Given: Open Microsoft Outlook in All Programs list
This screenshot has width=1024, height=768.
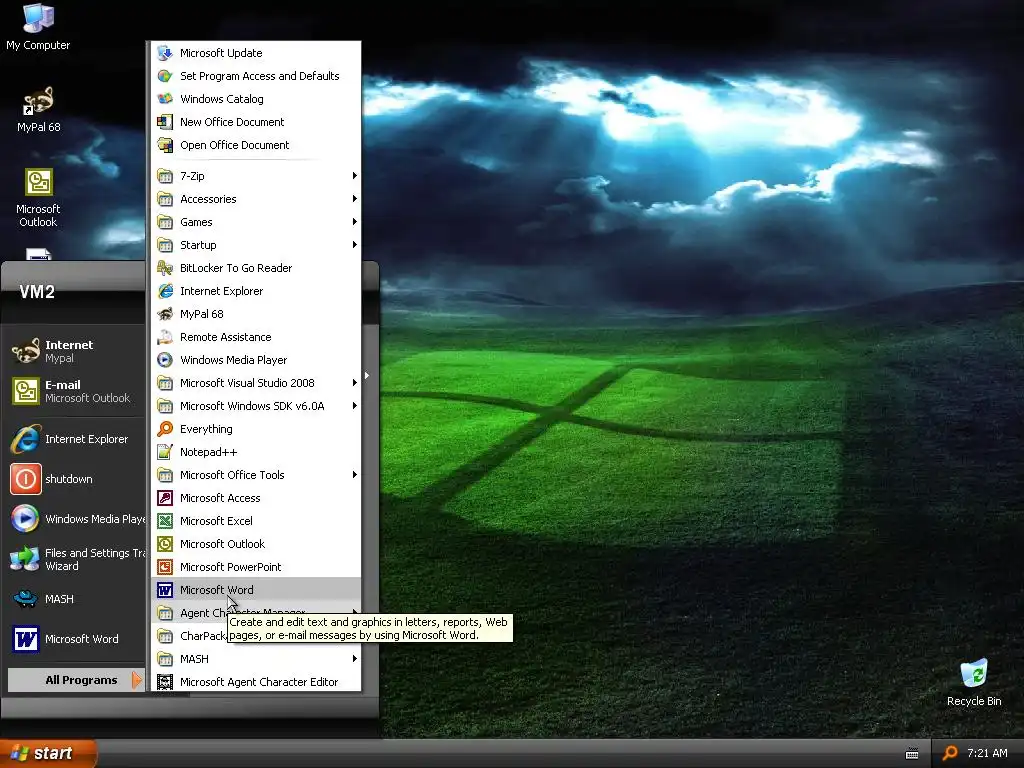Looking at the screenshot, I should point(256,544).
